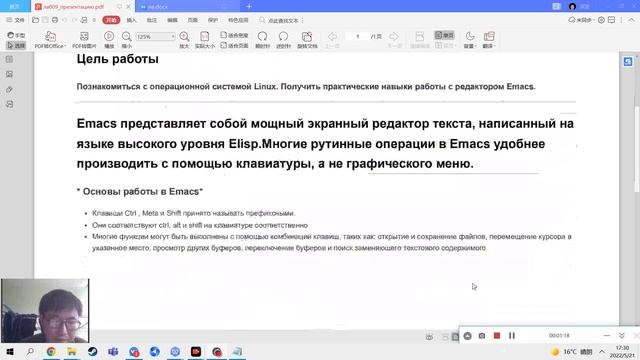Image resolution: width=640 pixels, height=360 pixels.
Task: Rotate the page clockwise
Action: point(262,40)
